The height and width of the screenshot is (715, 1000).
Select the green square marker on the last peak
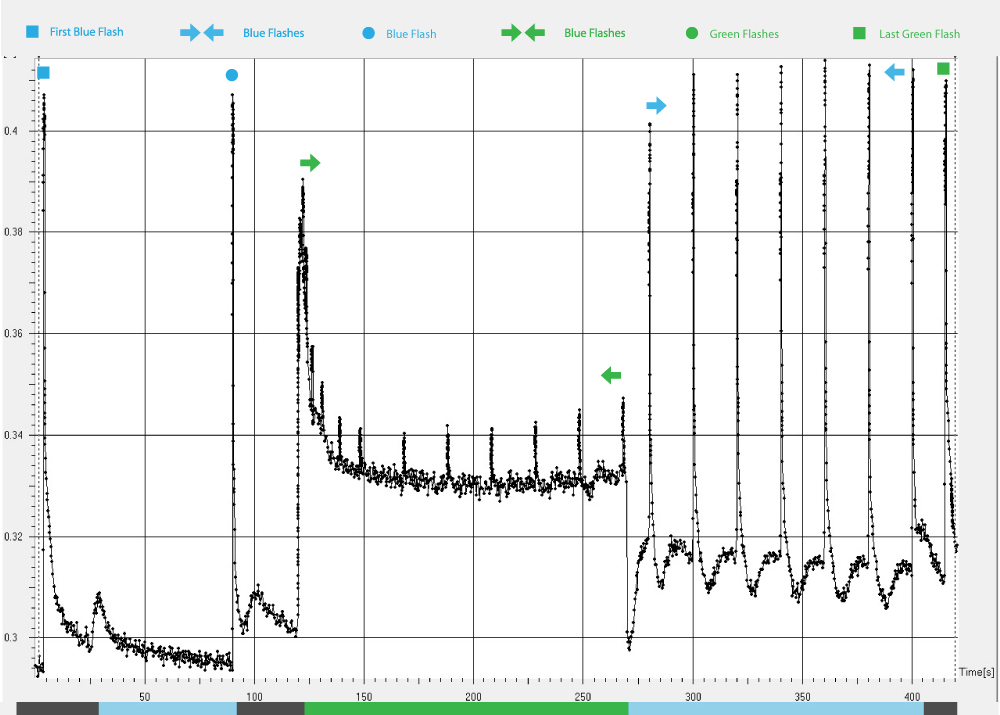pyautogui.click(x=943, y=68)
